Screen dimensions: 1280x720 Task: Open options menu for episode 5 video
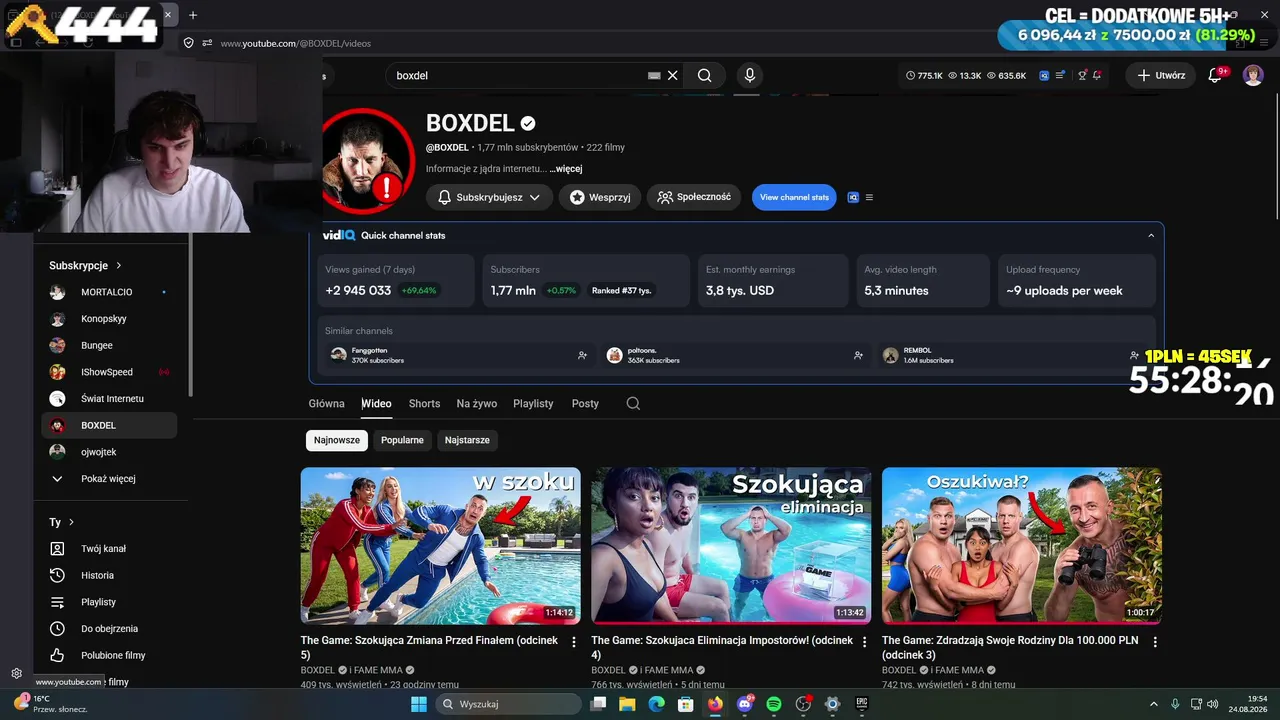[x=574, y=642]
